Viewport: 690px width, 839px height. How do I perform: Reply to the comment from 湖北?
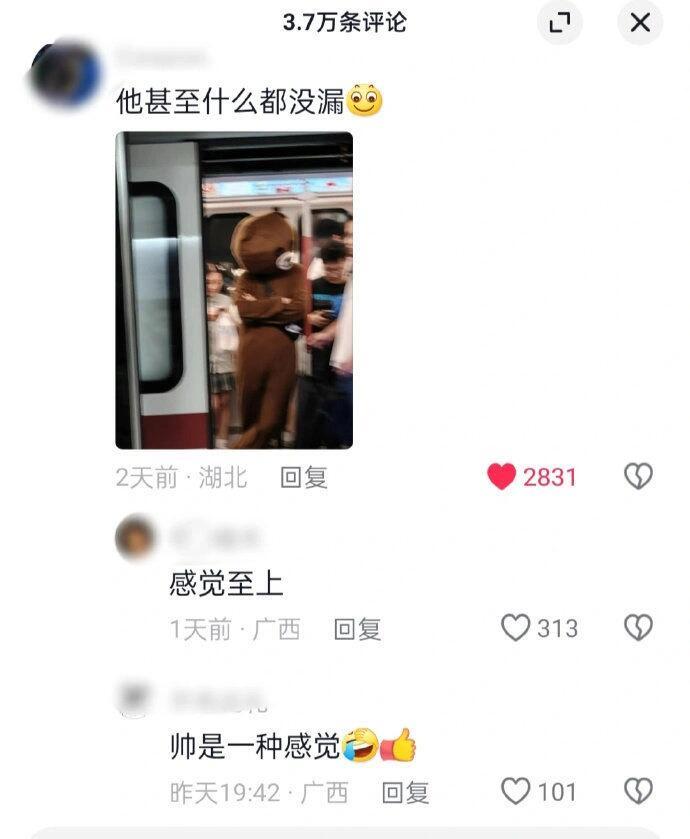(304, 477)
